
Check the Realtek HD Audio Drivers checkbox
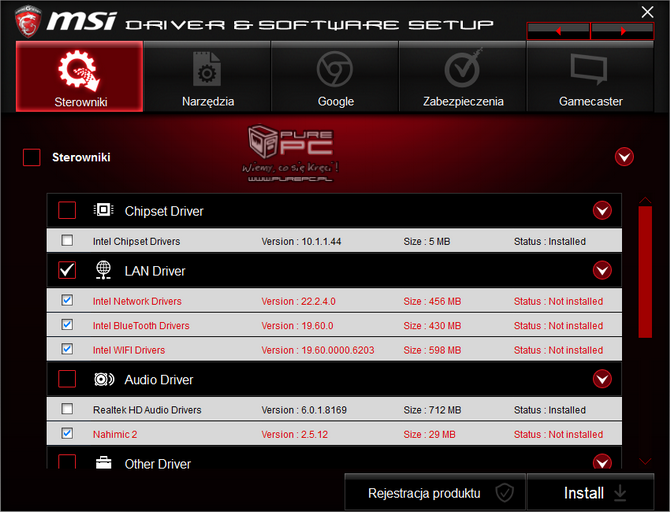coord(67,409)
